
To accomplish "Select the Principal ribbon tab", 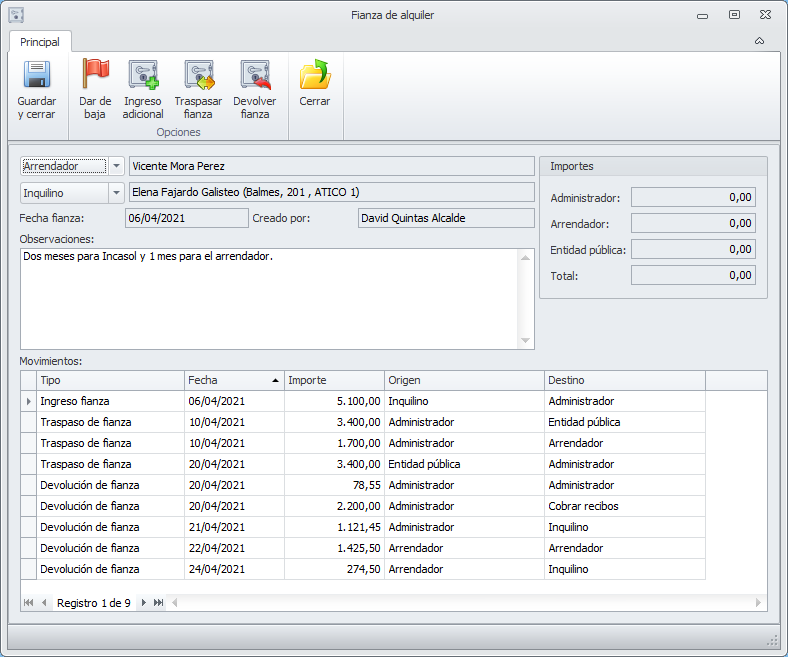I will pos(40,42).
